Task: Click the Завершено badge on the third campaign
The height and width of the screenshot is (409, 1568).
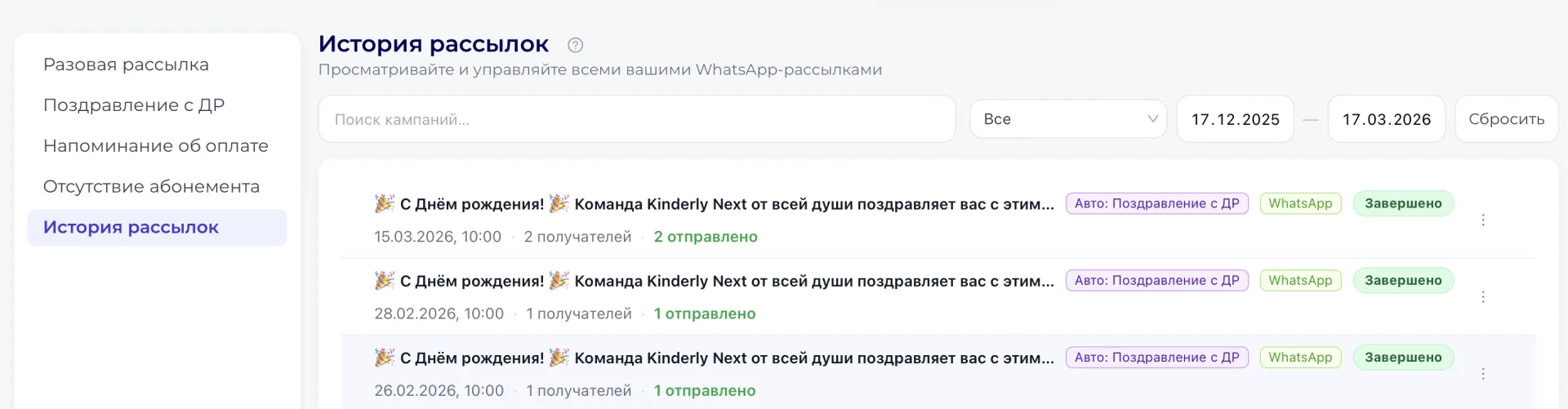Action: click(x=1403, y=357)
